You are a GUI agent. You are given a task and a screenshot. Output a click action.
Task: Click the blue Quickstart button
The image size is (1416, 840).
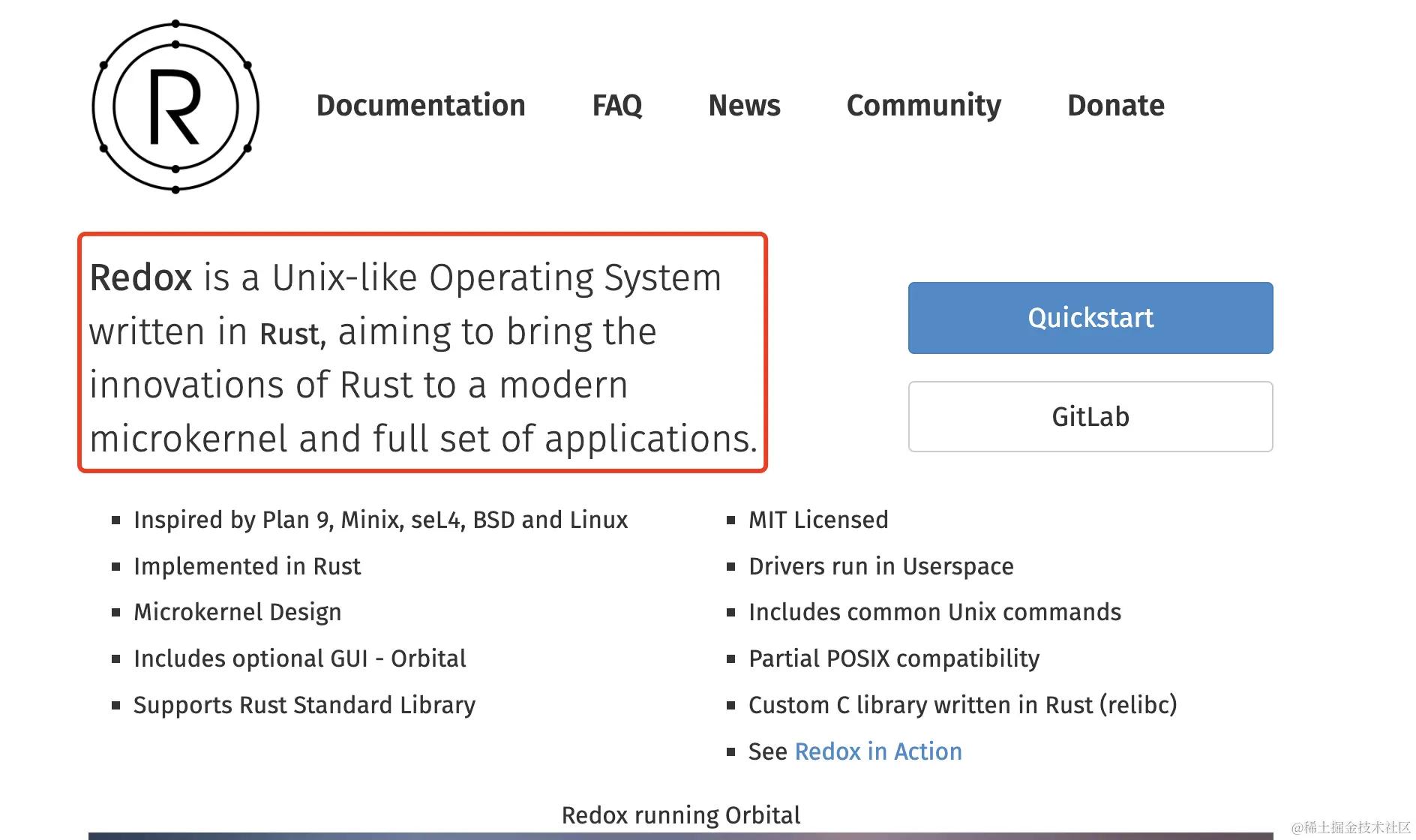(x=1090, y=318)
